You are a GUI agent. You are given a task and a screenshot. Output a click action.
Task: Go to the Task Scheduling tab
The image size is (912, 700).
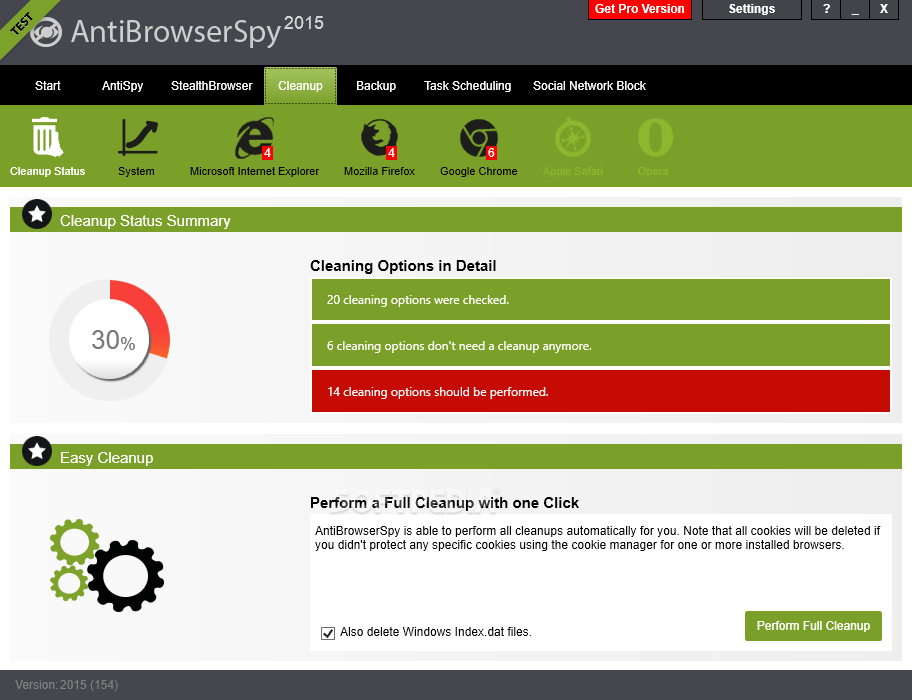[x=468, y=86]
